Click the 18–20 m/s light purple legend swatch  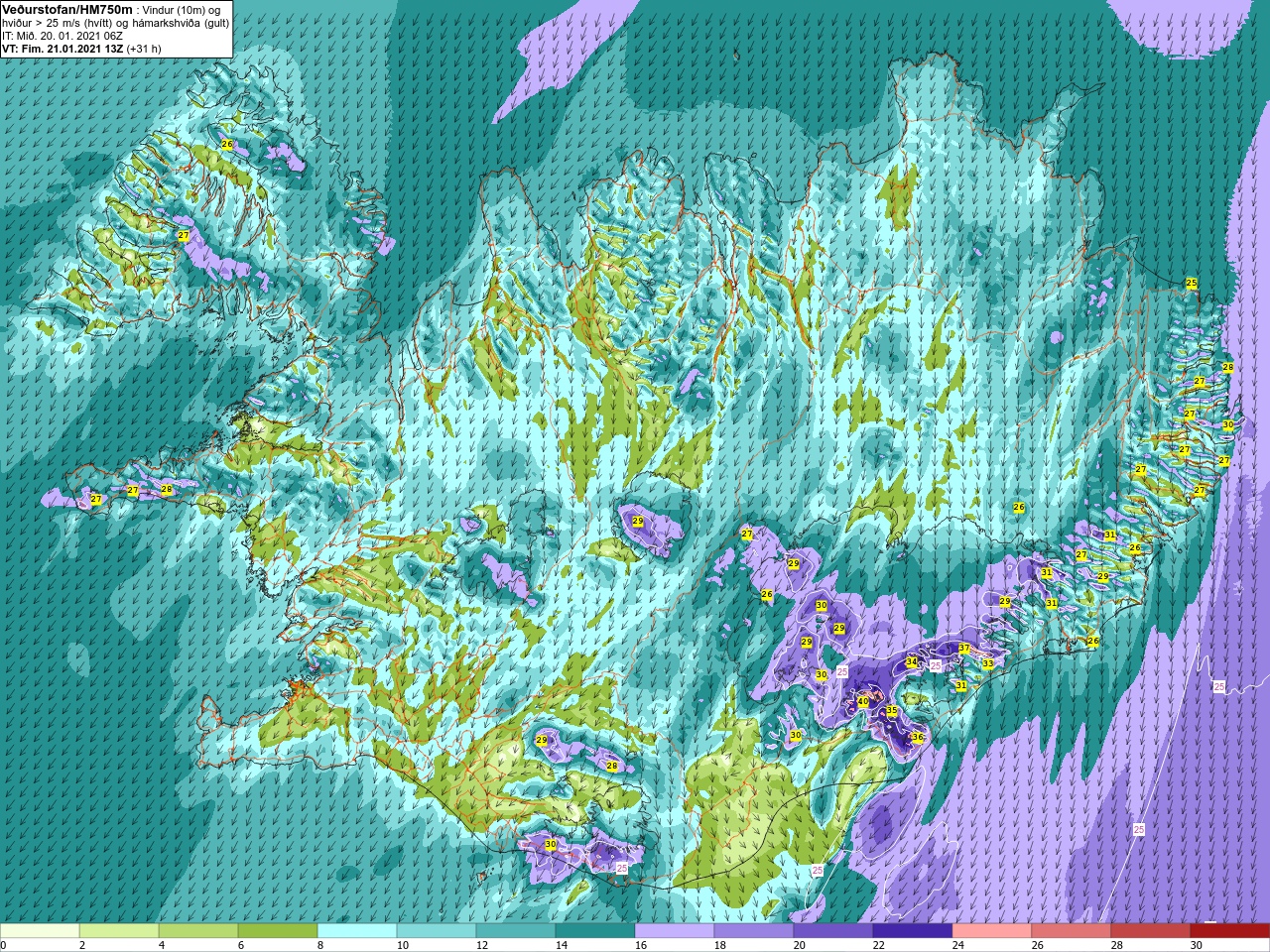click(x=754, y=931)
